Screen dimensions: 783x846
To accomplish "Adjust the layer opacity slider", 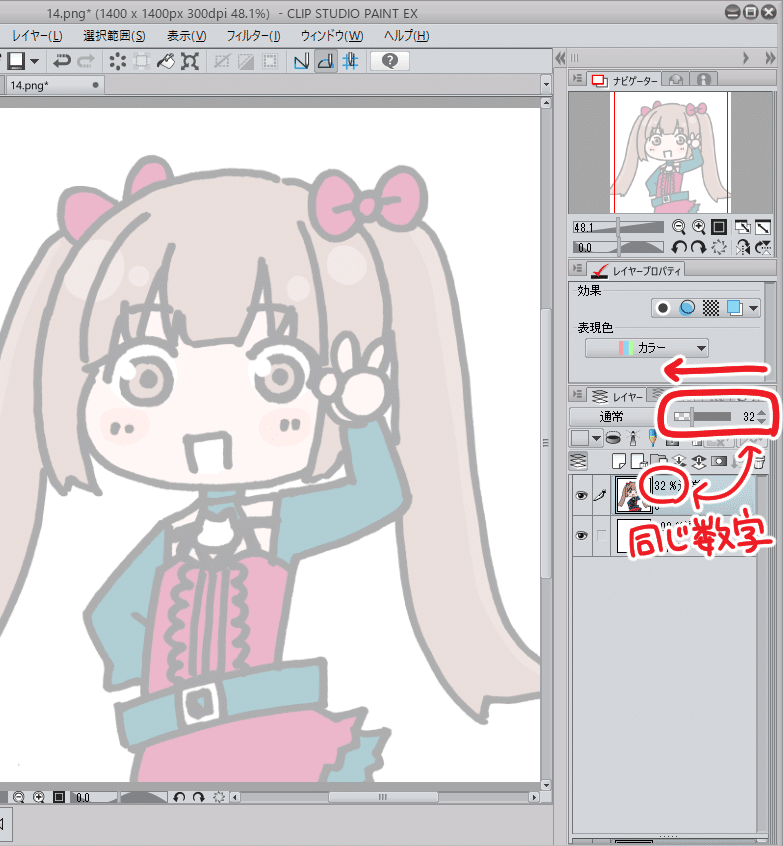I will (702, 417).
